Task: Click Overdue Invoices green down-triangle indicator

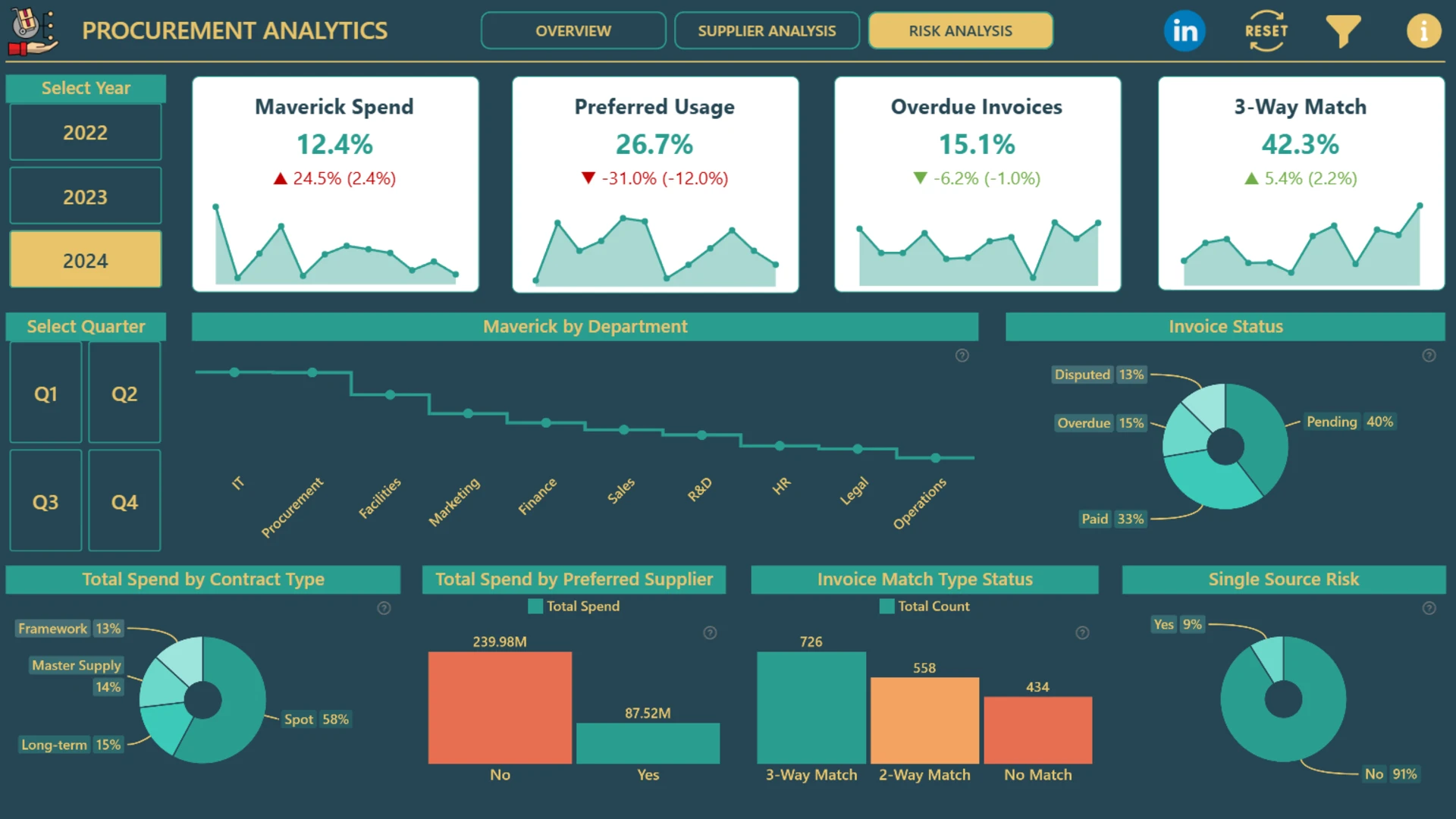Action: pos(920,178)
